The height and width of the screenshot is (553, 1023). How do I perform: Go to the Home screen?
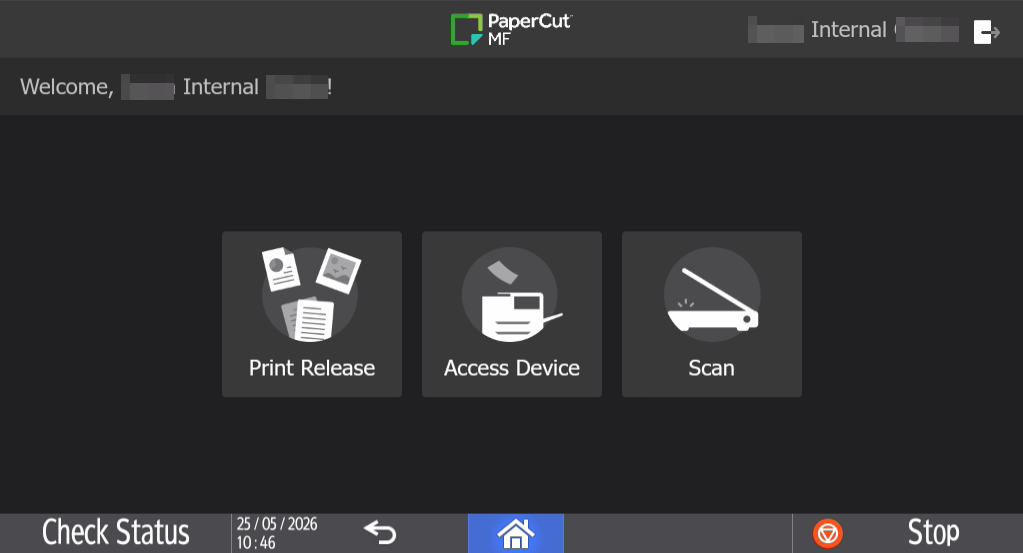pos(515,533)
